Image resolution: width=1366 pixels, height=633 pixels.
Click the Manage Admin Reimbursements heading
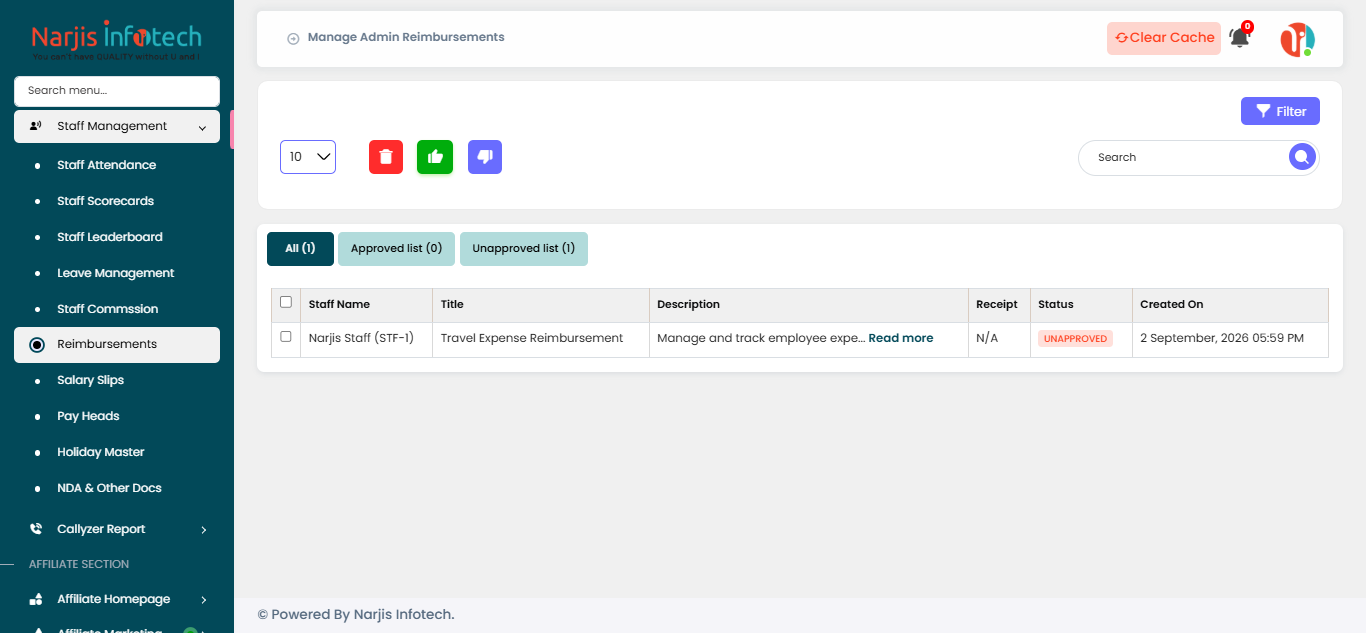(x=406, y=37)
